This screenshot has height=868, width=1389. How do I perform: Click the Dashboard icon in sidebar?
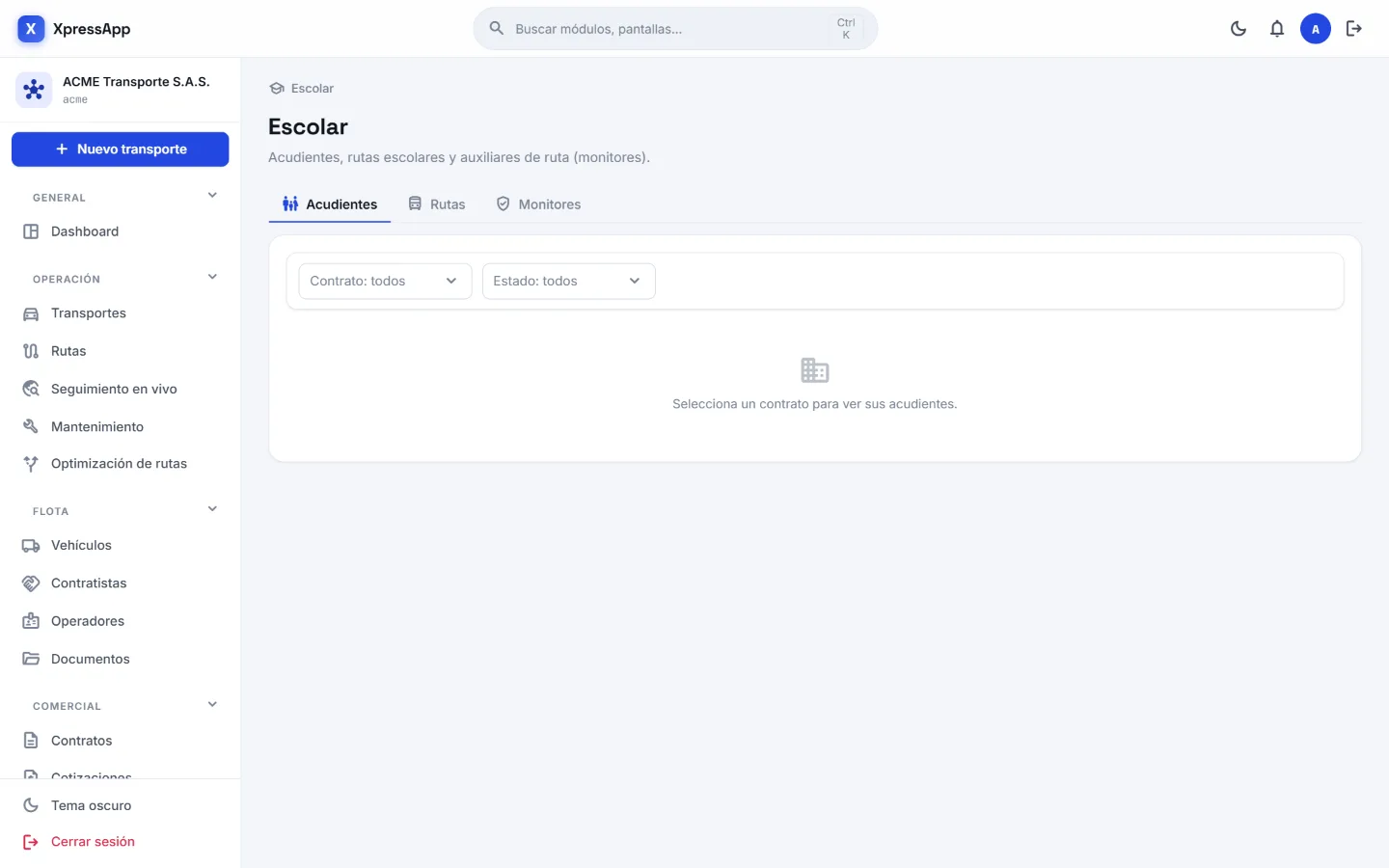pos(31,231)
